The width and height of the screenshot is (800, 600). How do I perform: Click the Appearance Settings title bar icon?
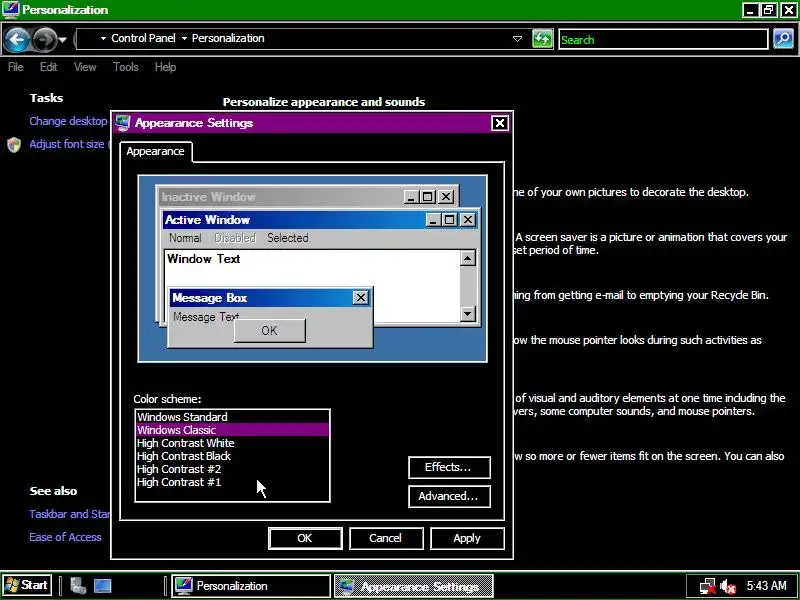coord(123,123)
